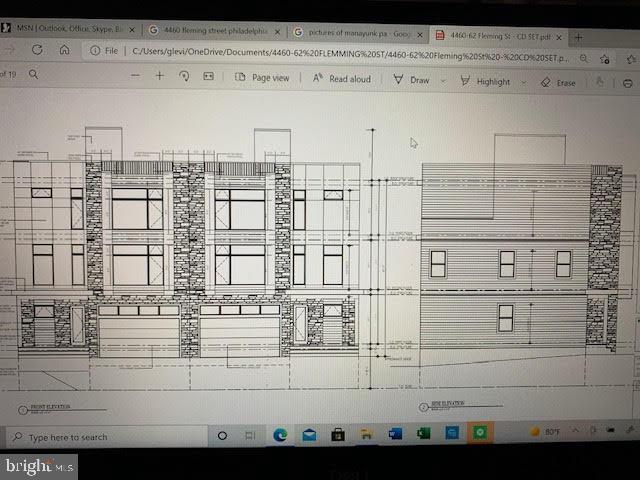Open 4460 fleming street philadelphia tab
This screenshot has width=640, height=480.
point(208,30)
